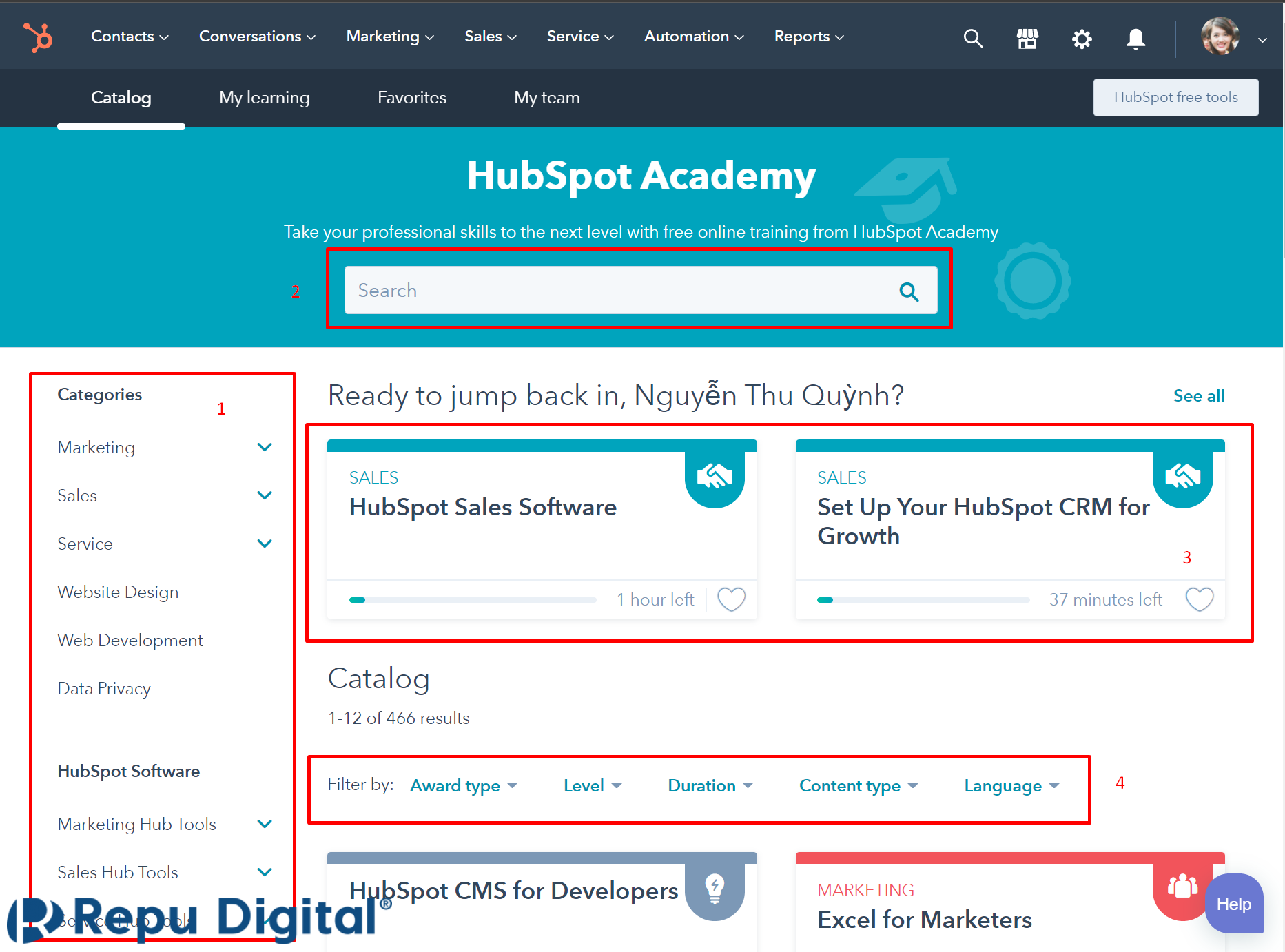Click handshake icon on HubSpot Sales Software card
Image resolution: width=1285 pixels, height=952 pixels.
point(715,476)
